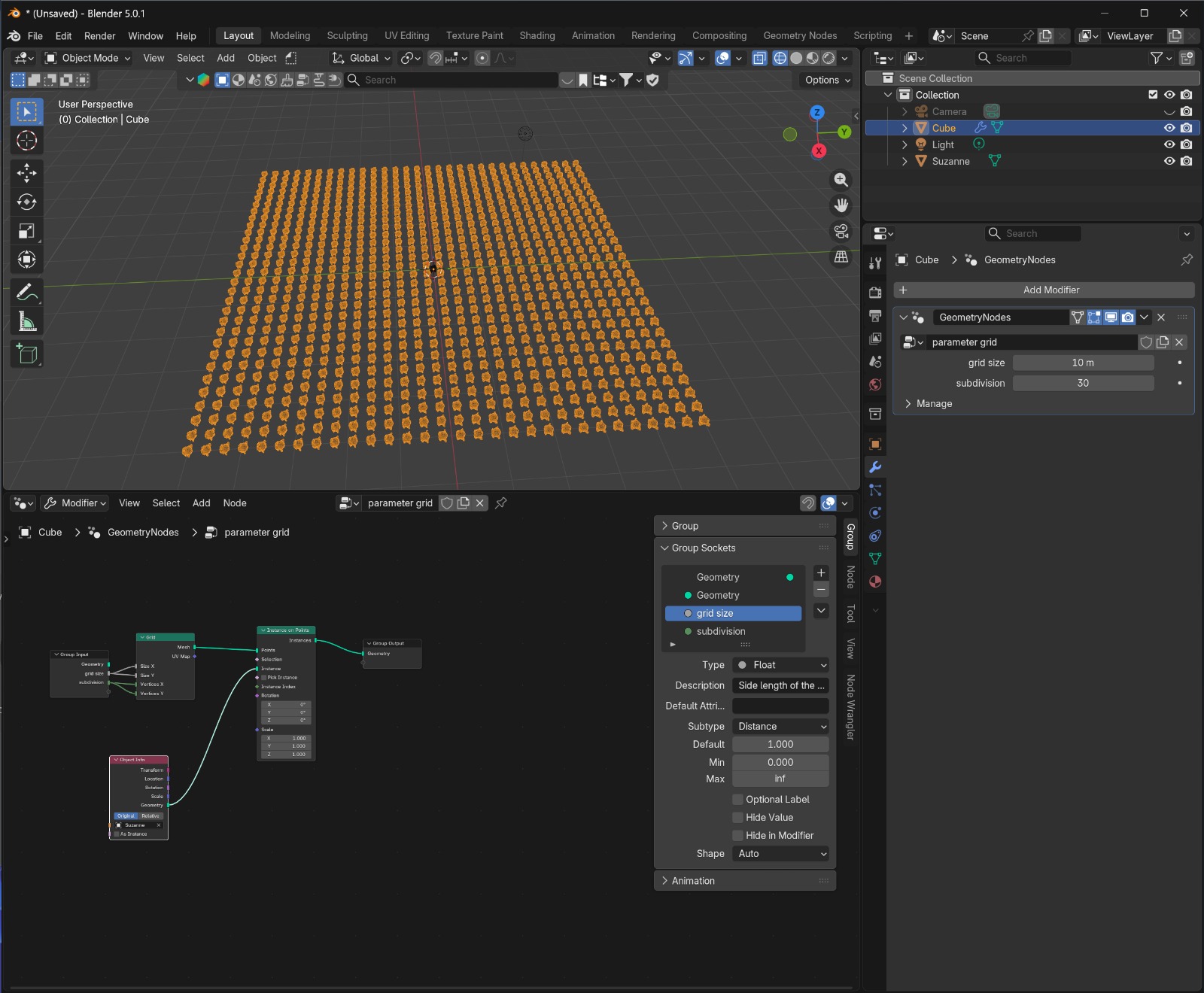Open the Modifiers wrench properties tab
Viewport: 1204px width, 993px height.
click(875, 467)
